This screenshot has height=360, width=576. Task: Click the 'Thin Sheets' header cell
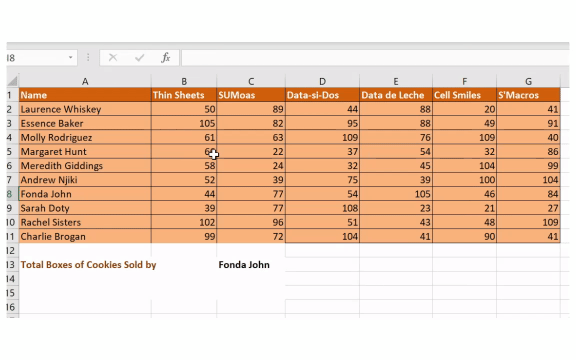(x=184, y=95)
